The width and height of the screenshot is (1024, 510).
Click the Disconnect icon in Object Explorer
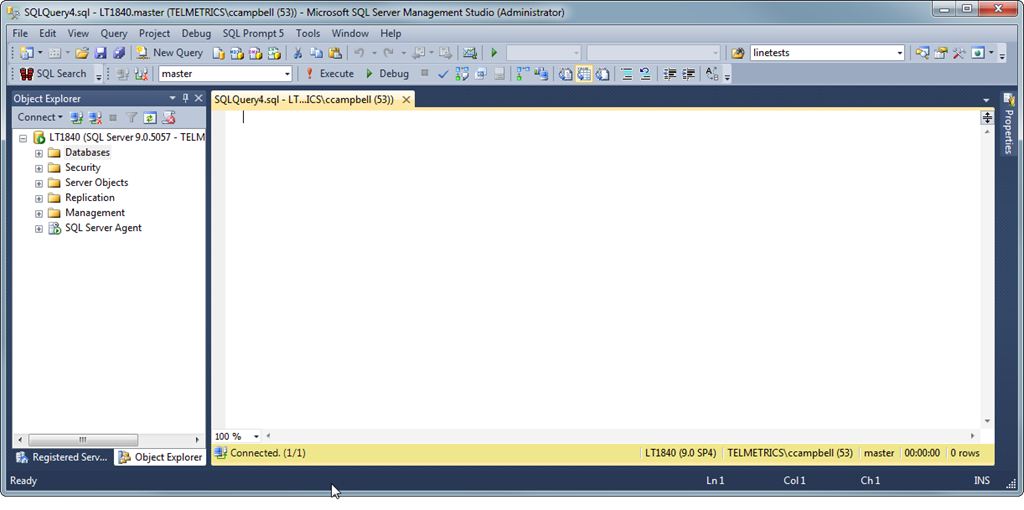click(95, 118)
